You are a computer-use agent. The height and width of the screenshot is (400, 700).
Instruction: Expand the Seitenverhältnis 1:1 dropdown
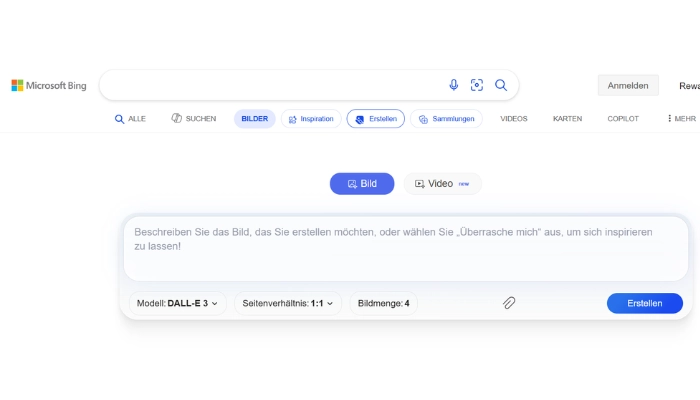[288, 303]
